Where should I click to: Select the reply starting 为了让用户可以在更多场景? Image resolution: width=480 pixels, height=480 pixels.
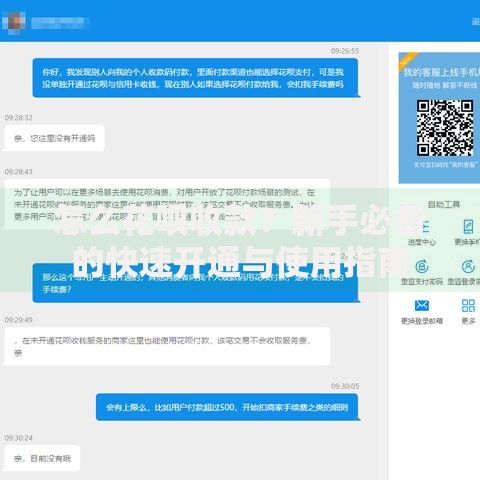pyautogui.click(x=167, y=205)
